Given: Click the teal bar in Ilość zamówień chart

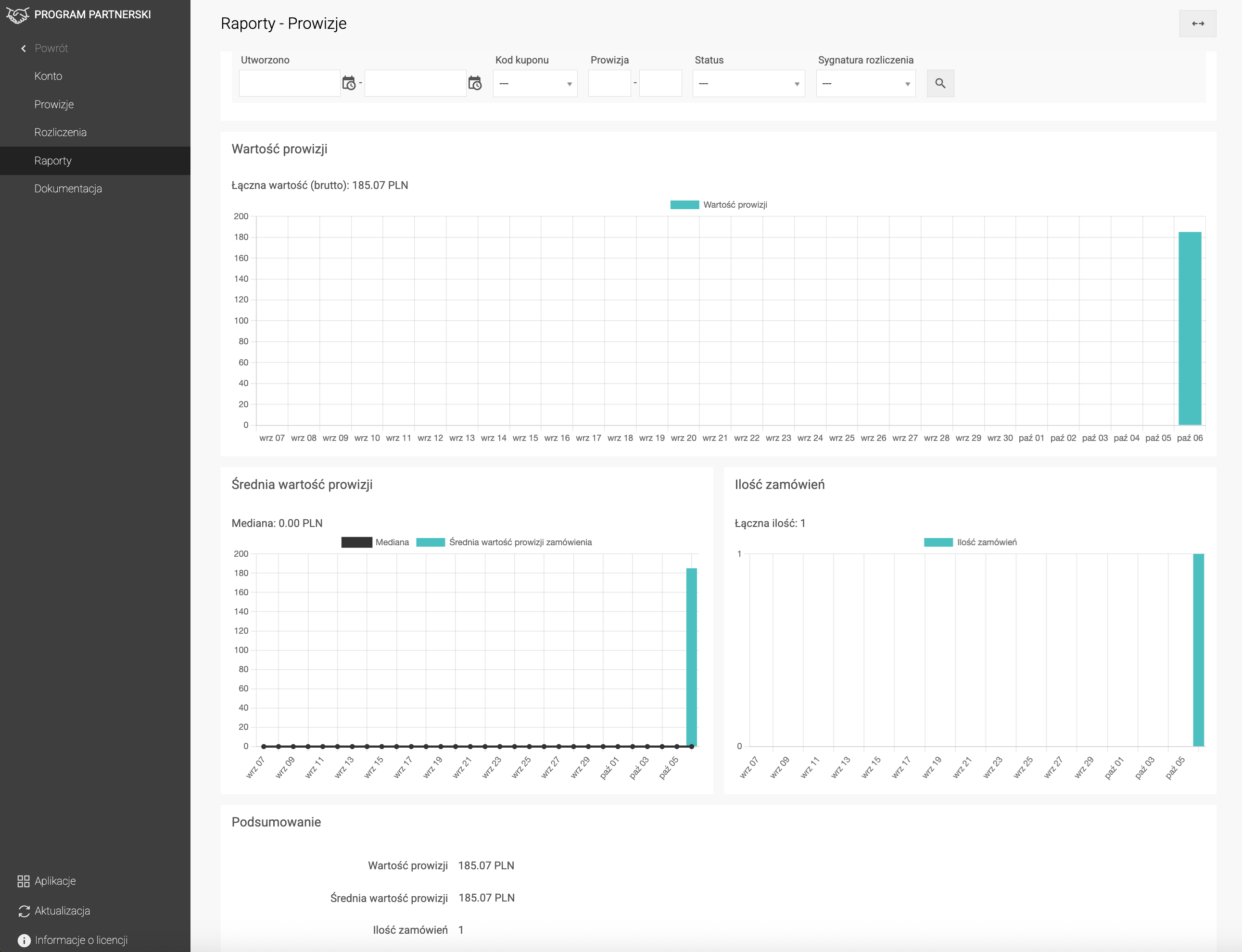Looking at the screenshot, I should pos(1198,650).
